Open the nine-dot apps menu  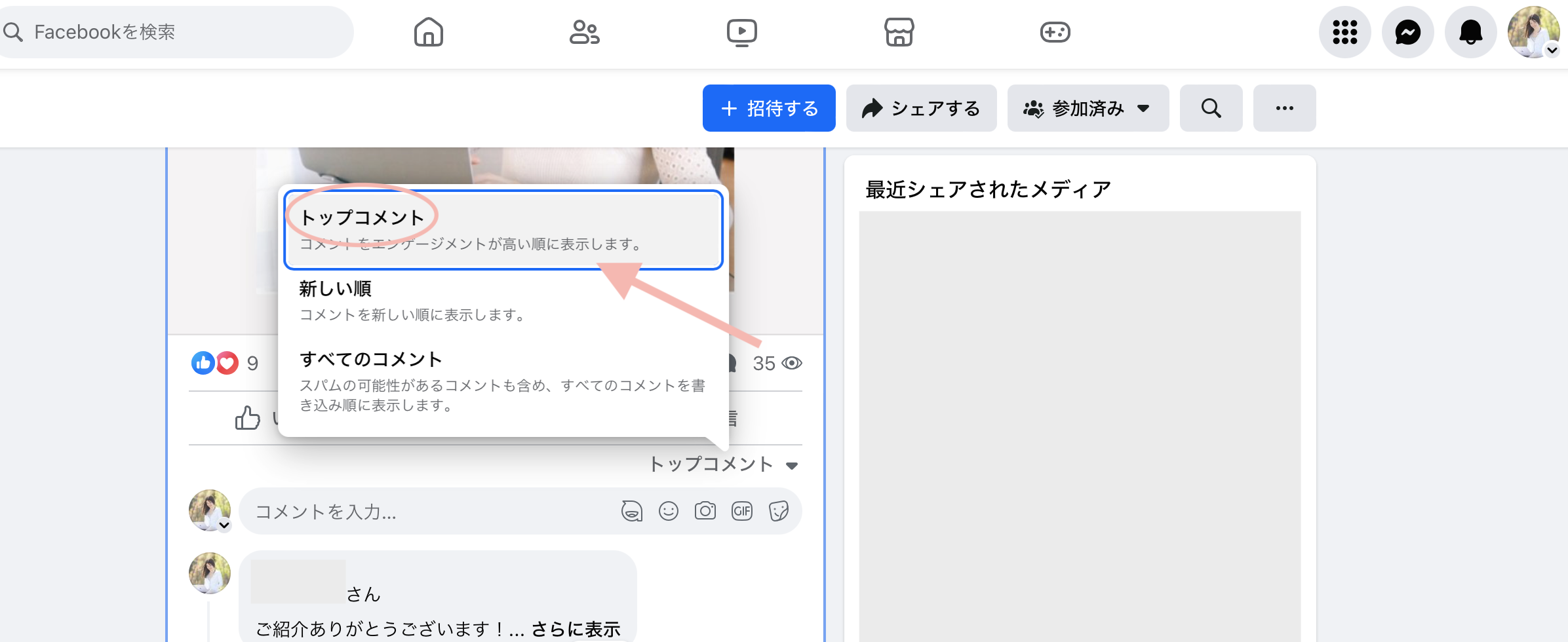coord(1344,32)
